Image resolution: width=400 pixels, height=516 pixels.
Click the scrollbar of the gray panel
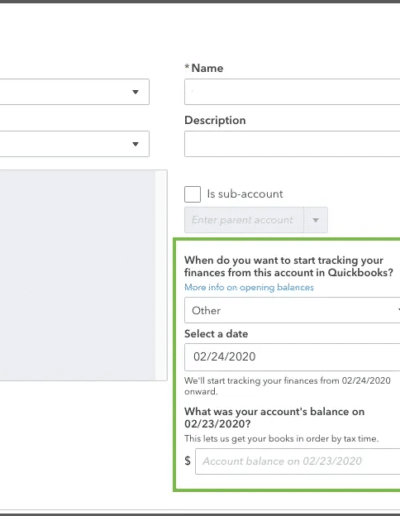click(161, 275)
